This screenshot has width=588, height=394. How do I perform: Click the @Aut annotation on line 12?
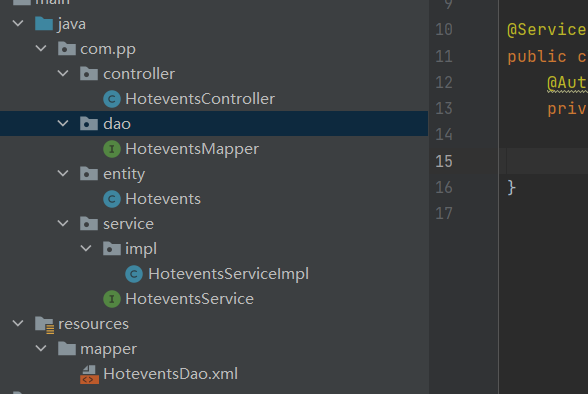click(x=567, y=83)
